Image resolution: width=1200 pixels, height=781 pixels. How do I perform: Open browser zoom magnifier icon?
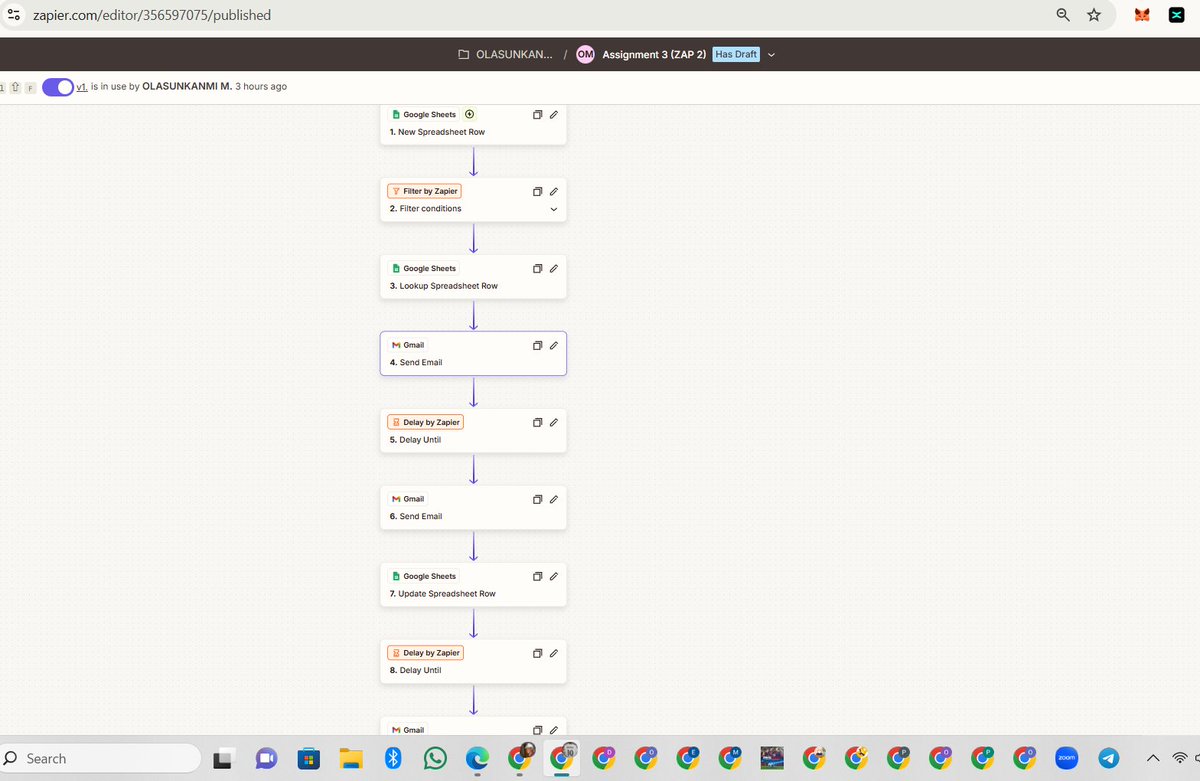click(1064, 15)
